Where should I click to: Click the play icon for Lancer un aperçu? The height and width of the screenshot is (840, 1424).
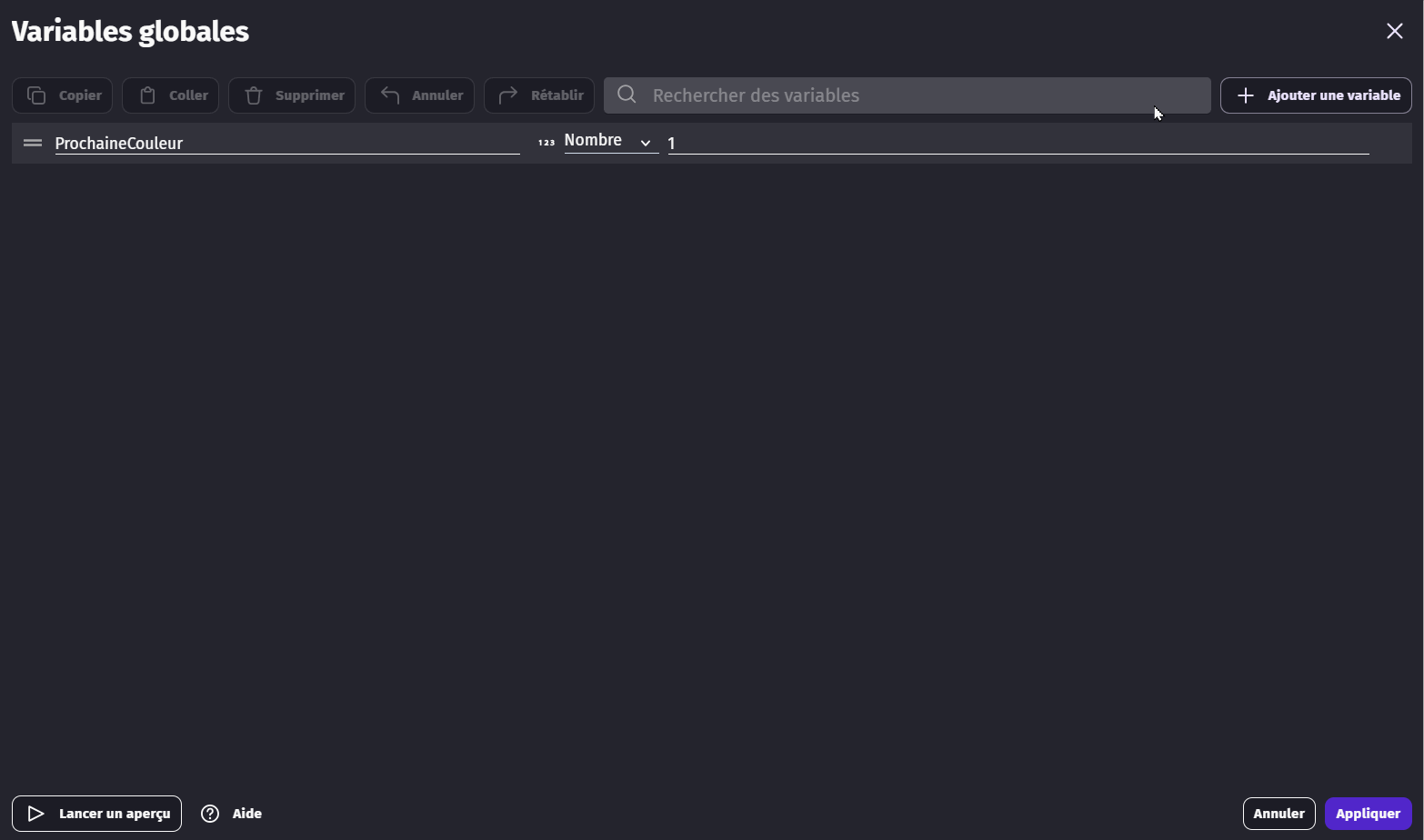pyautogui.click(x=36, y=814)
